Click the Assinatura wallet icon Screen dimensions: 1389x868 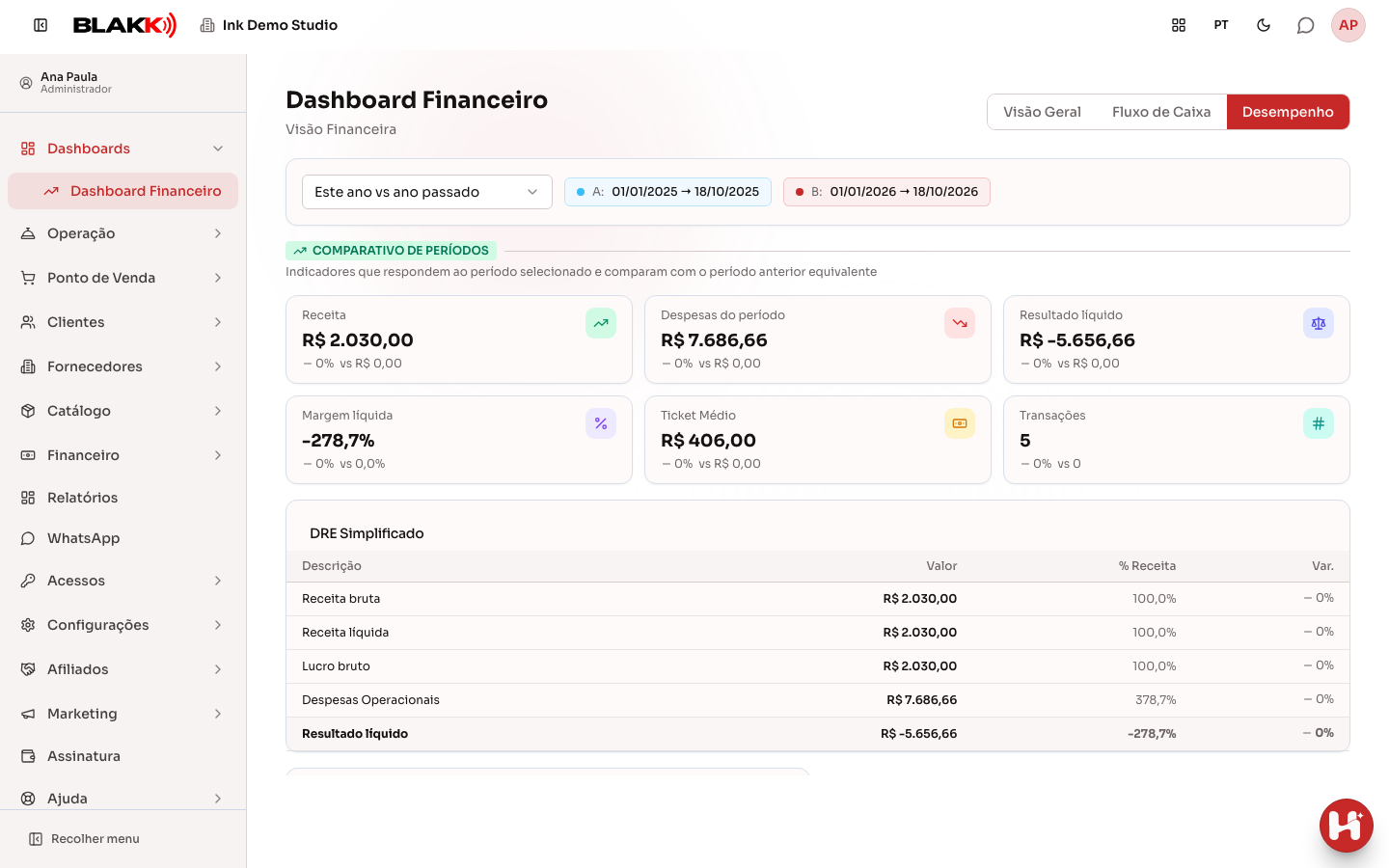click(28, 756)
